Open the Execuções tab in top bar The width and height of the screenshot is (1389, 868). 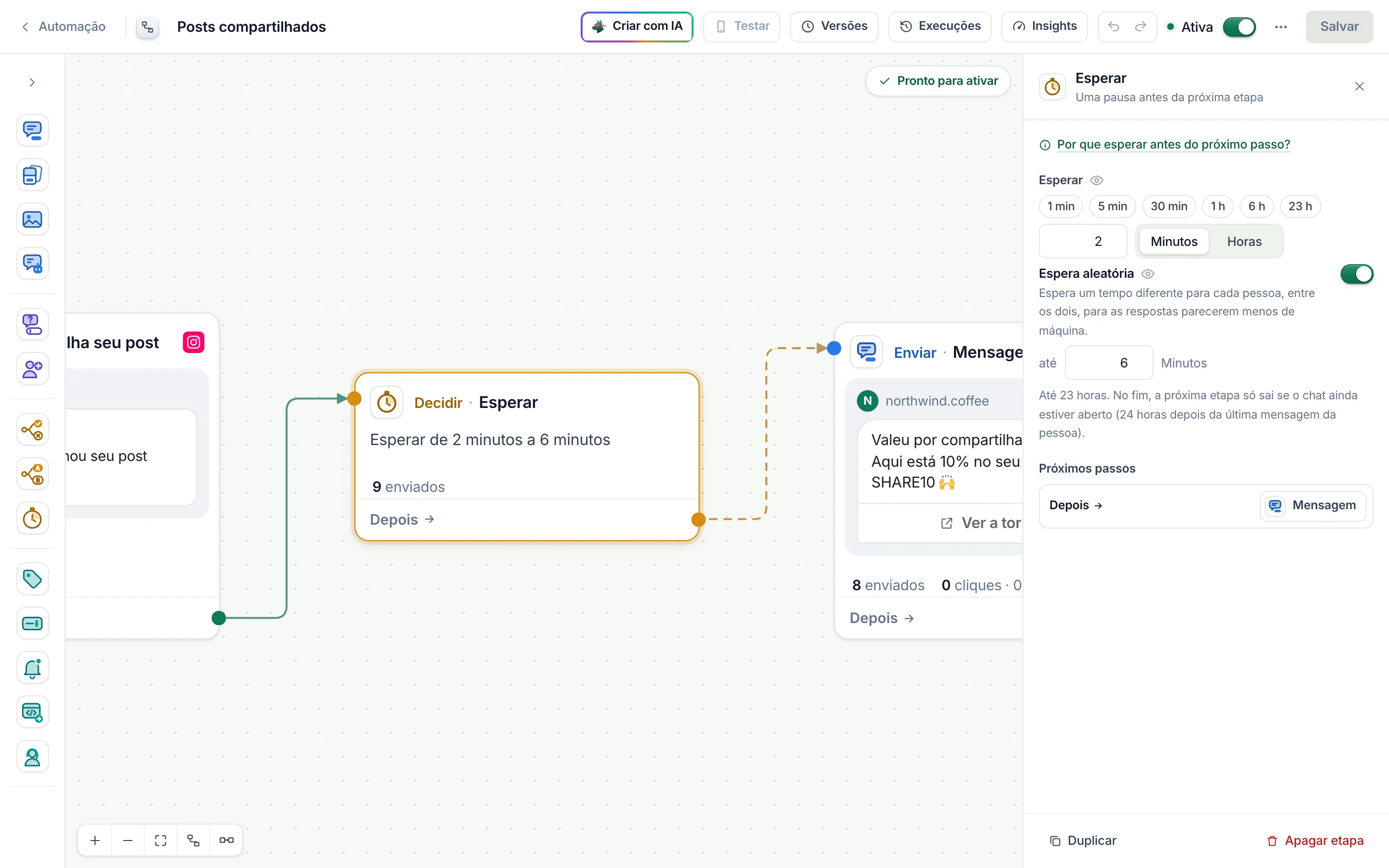tap(940, 27)
